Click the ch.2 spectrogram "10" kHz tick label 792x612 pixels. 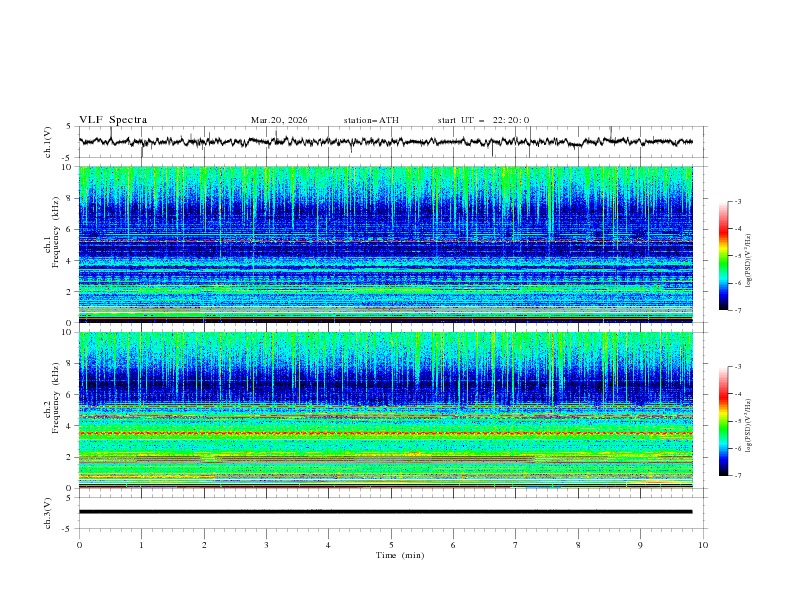click(68, 332)
